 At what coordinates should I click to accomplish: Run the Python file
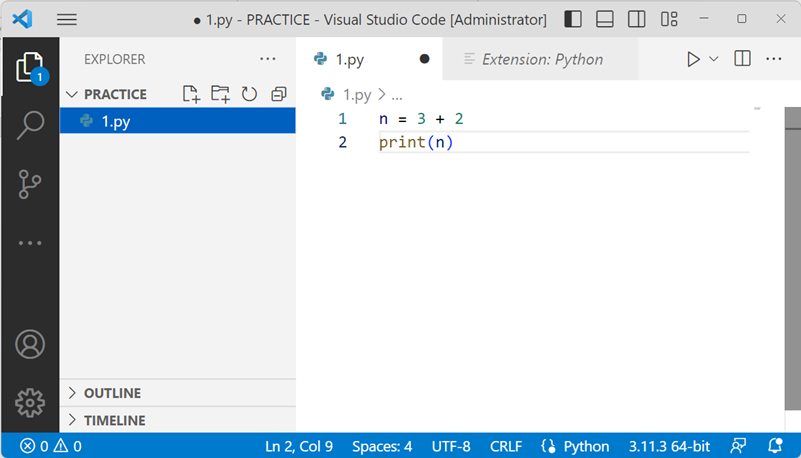point(693,59)
